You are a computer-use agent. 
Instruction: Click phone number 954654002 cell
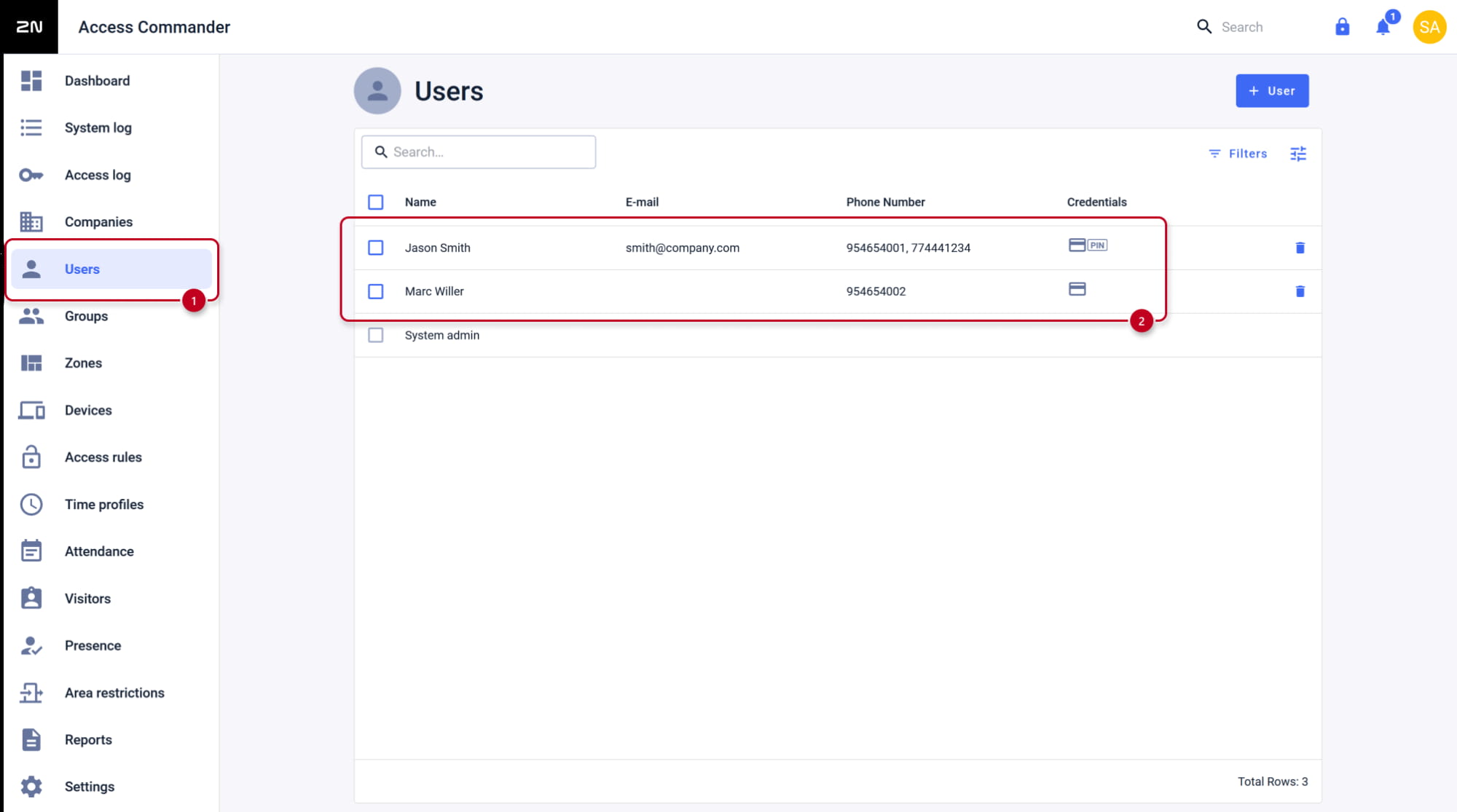coord(876,291)
